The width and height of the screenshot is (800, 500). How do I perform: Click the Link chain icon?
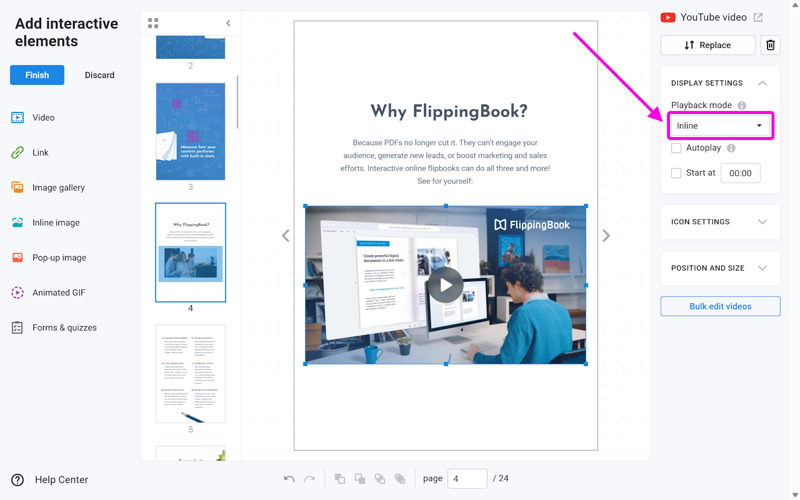pyautogui.click(x=17, y=153)
